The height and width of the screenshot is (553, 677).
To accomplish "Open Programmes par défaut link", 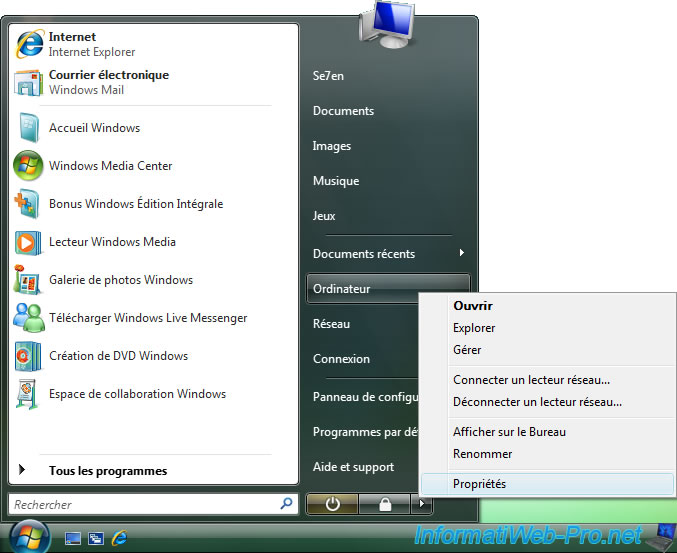I will click(x=365, y=432).
